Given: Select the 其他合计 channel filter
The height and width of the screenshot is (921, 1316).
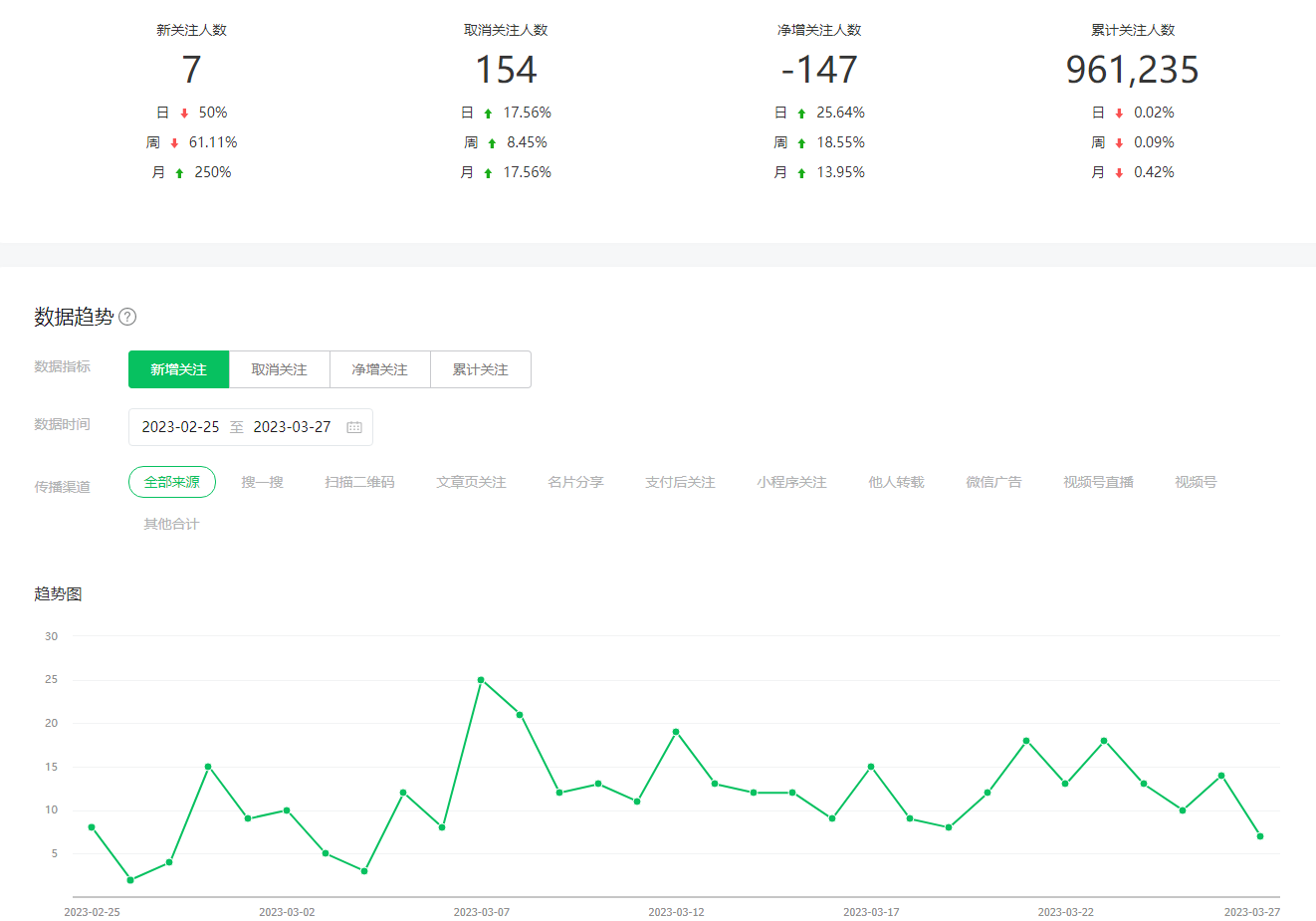Looking at the screenshot, I should click(x=171, y=524).
